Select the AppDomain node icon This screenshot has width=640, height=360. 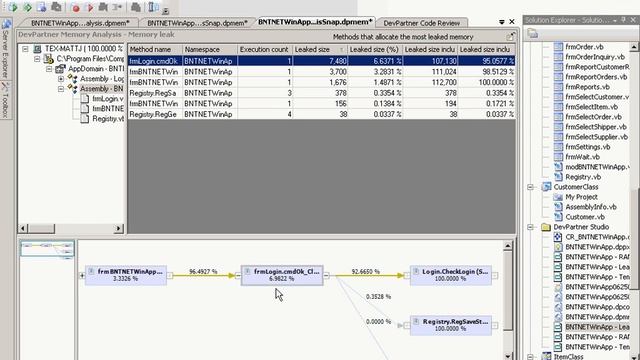60,69
